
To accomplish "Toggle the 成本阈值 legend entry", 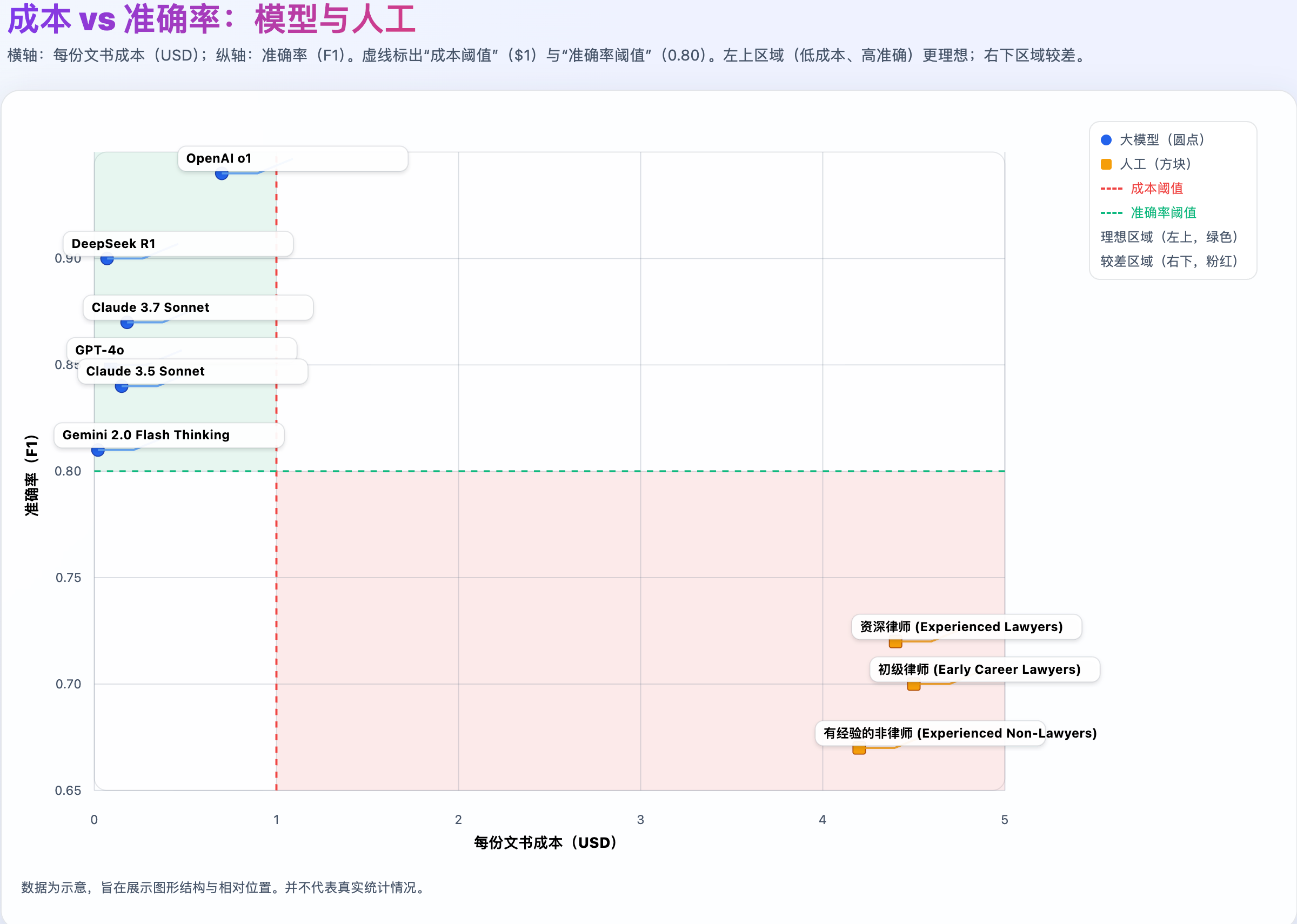I will (x=1158, y=189).
